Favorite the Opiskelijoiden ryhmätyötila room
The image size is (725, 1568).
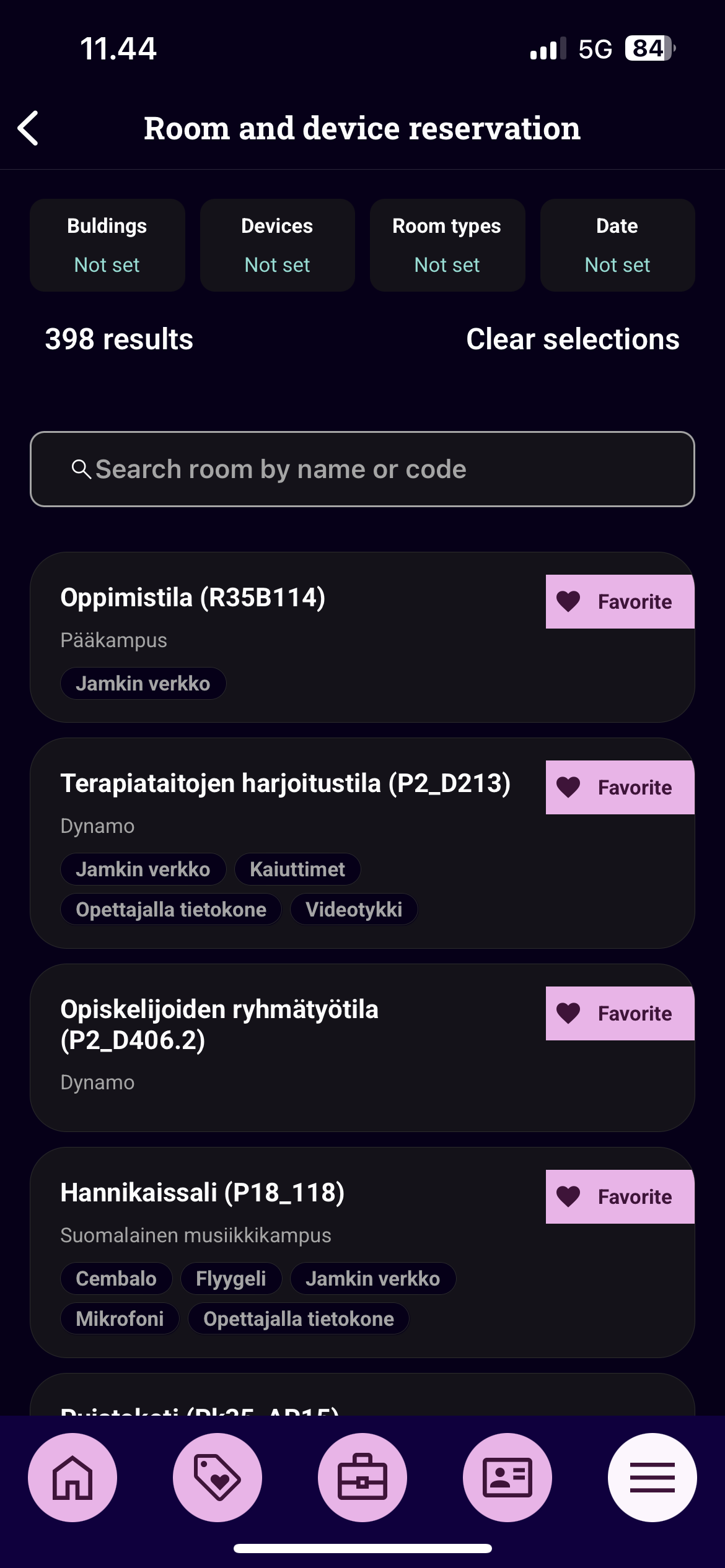pyautogui.click(x=620, y=1013)
